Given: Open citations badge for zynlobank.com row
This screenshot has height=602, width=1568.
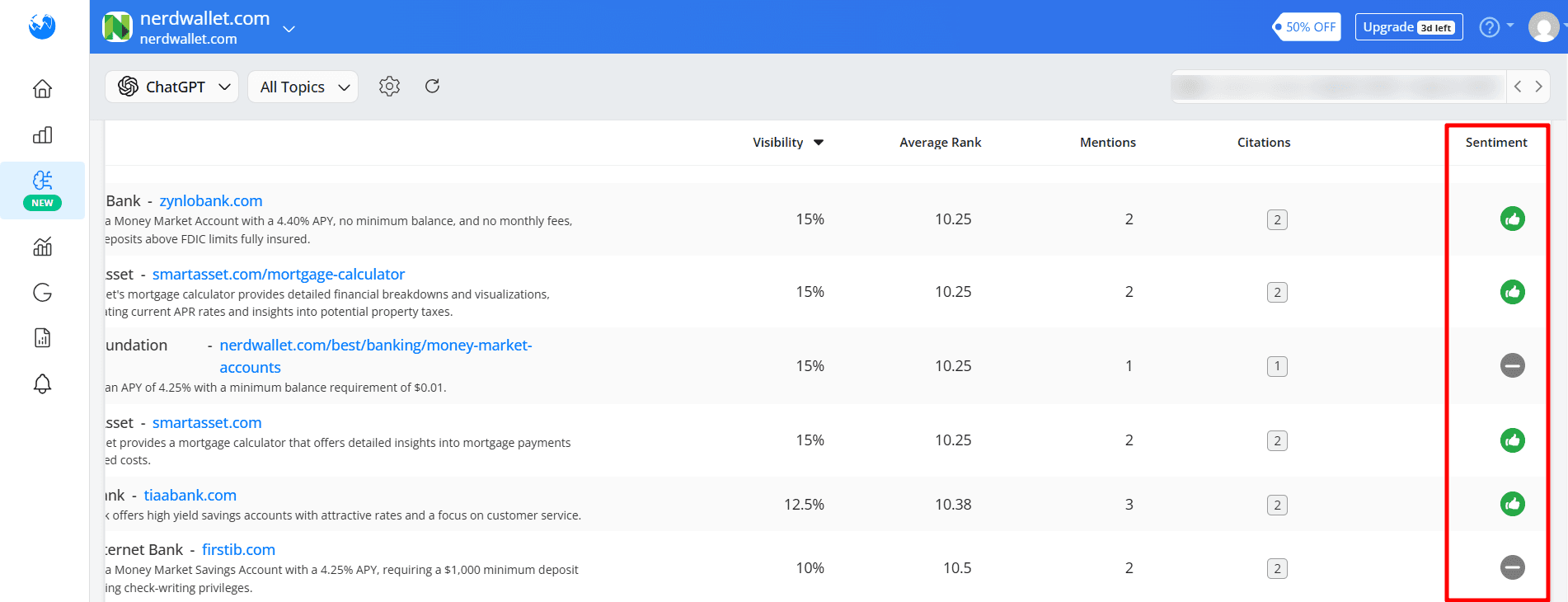Looking at the screenshot, I should tap(1277, 219).
